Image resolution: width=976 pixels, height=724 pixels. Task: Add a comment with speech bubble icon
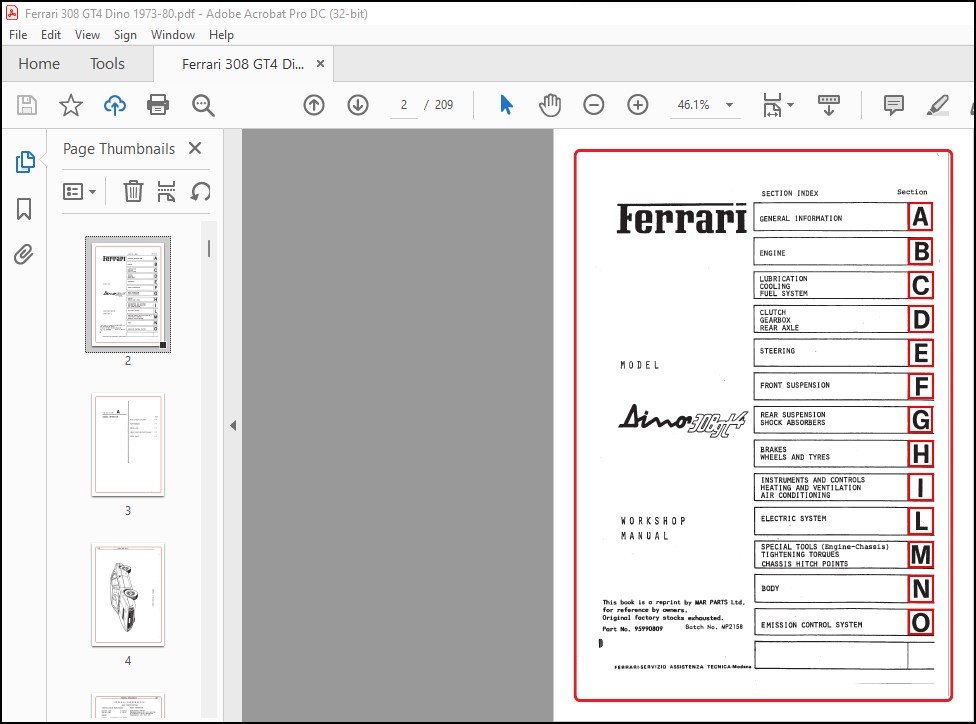[894, 105]
